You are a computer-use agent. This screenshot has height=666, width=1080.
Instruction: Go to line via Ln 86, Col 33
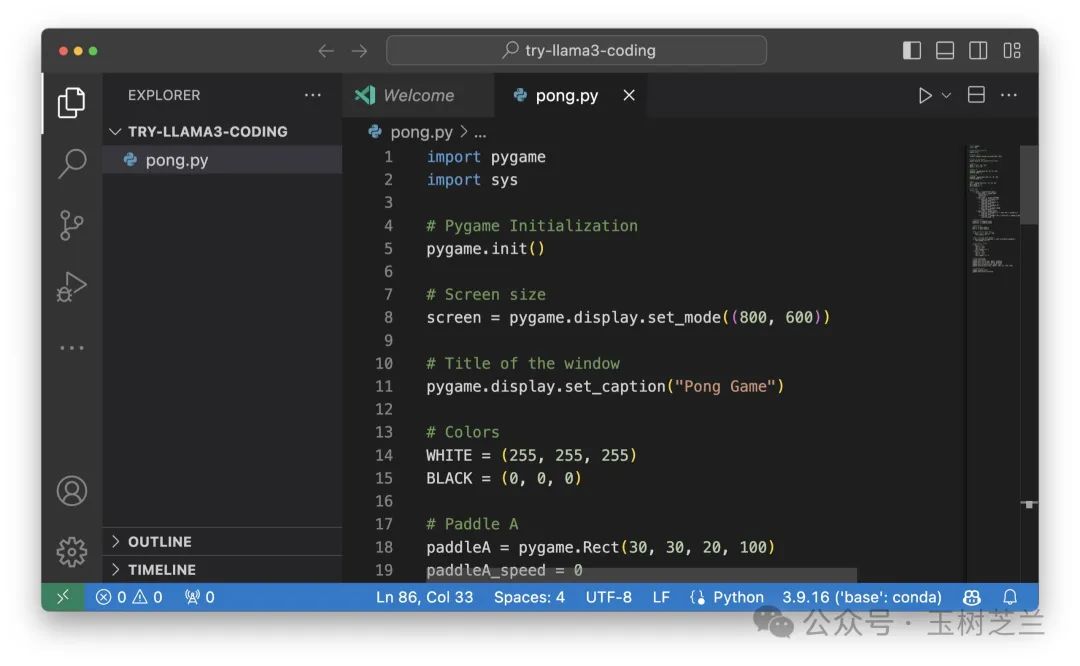pyautogui.click(x=424, y=597)
